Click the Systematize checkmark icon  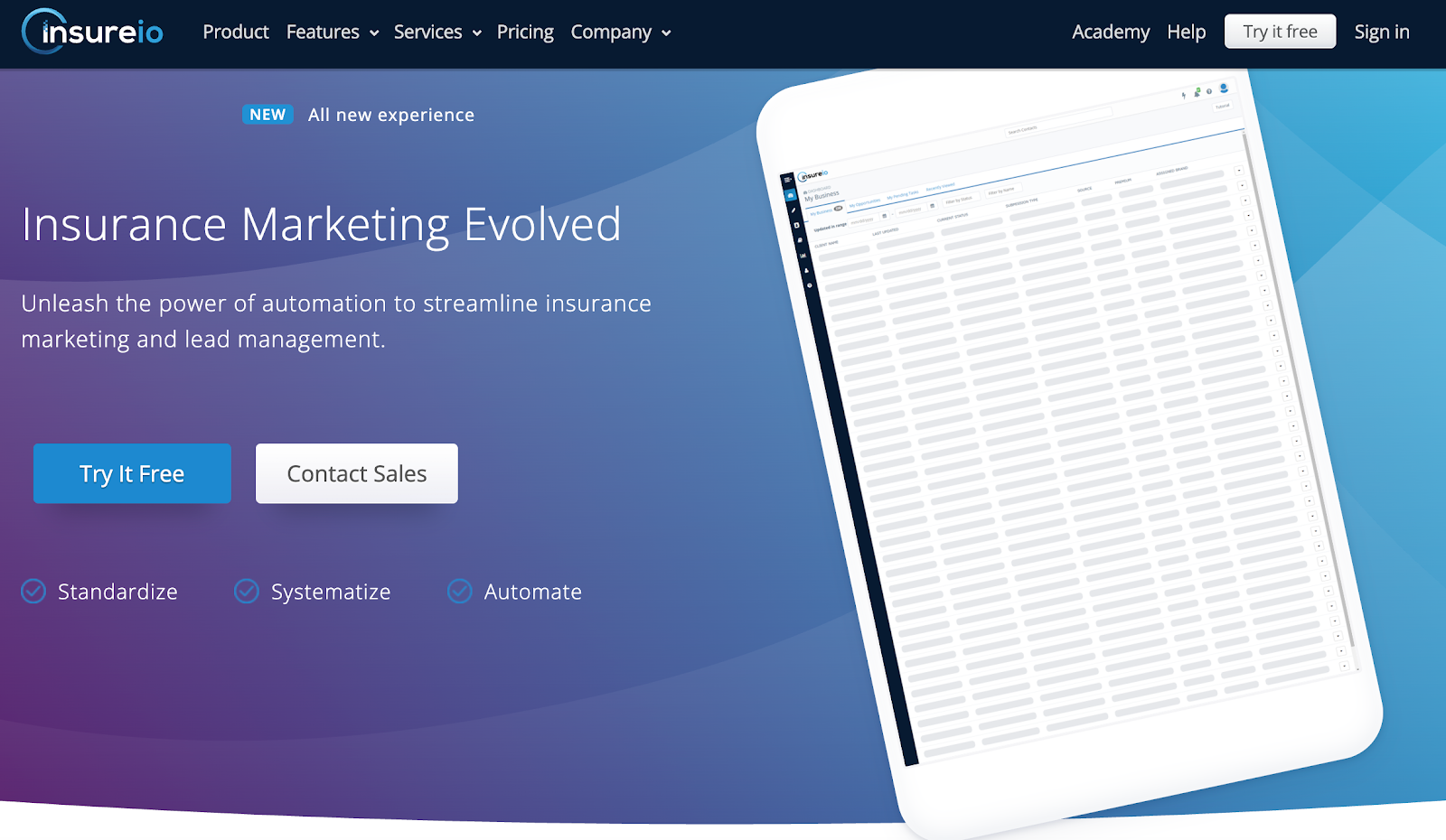click(x=247, y=592)
